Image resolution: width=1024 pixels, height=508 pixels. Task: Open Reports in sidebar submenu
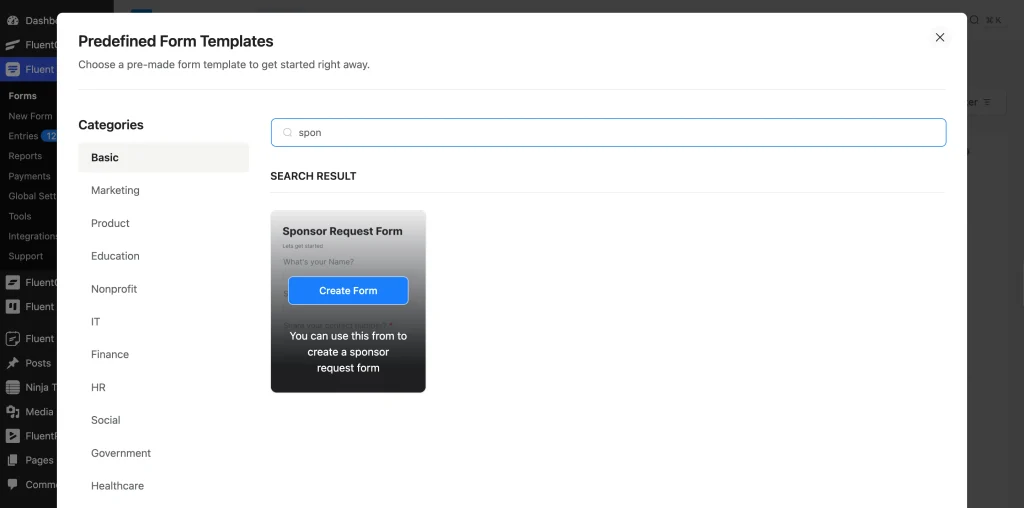tap(25, 156)
